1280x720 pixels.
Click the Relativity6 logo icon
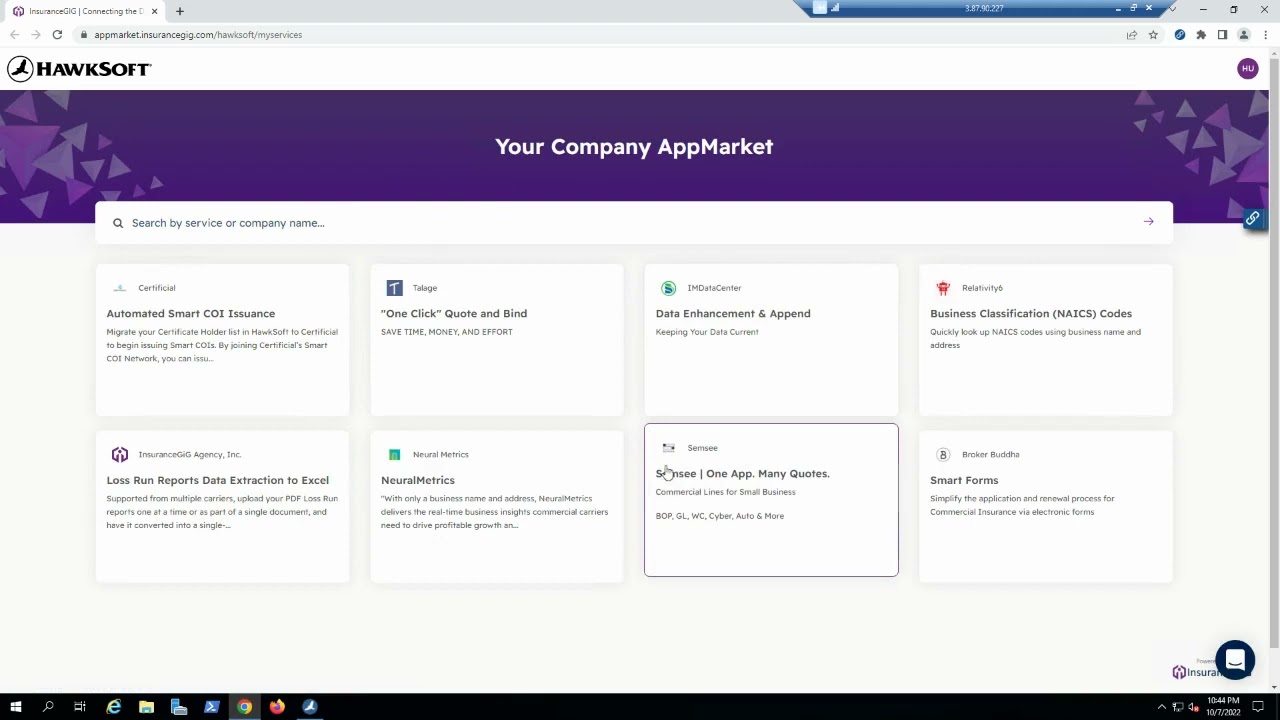click(x=943, y=288)
